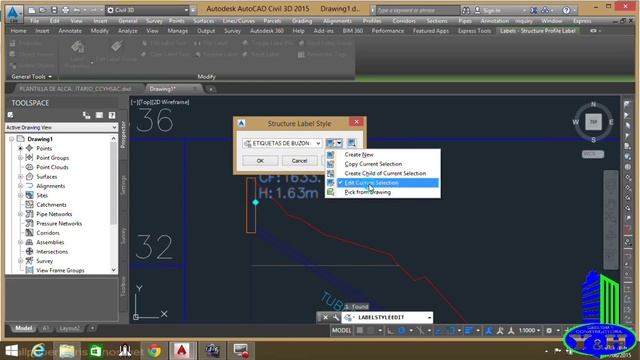
Task: Click MODEL space button in status bar
Action: pos(342,330)
